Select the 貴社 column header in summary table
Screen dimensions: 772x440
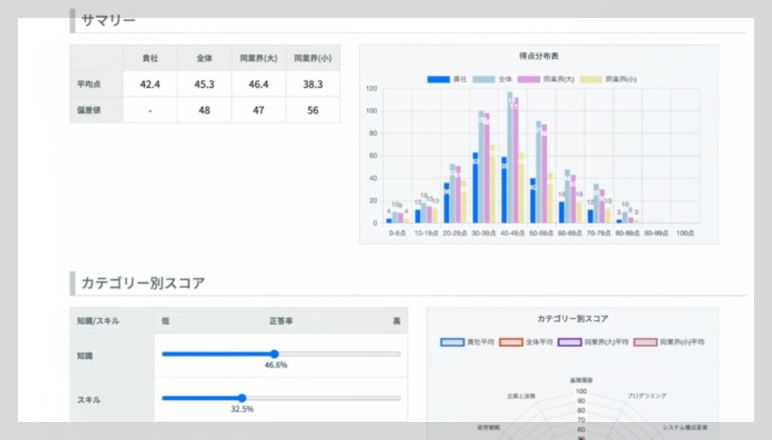[150, 58]
